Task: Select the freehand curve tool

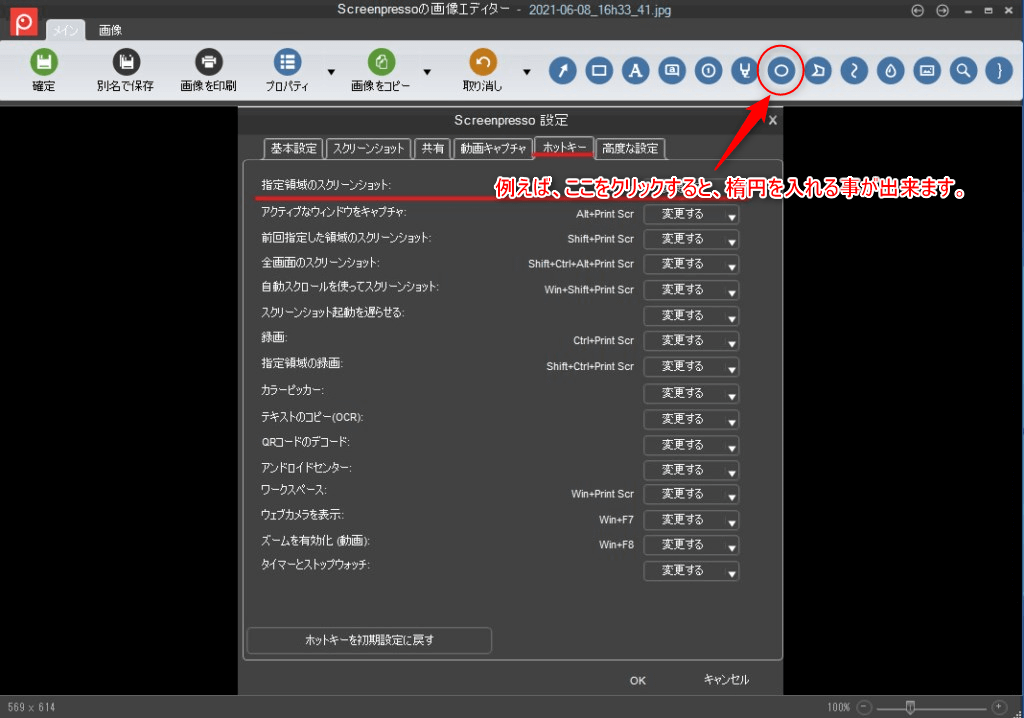Action: pos(854,71)
